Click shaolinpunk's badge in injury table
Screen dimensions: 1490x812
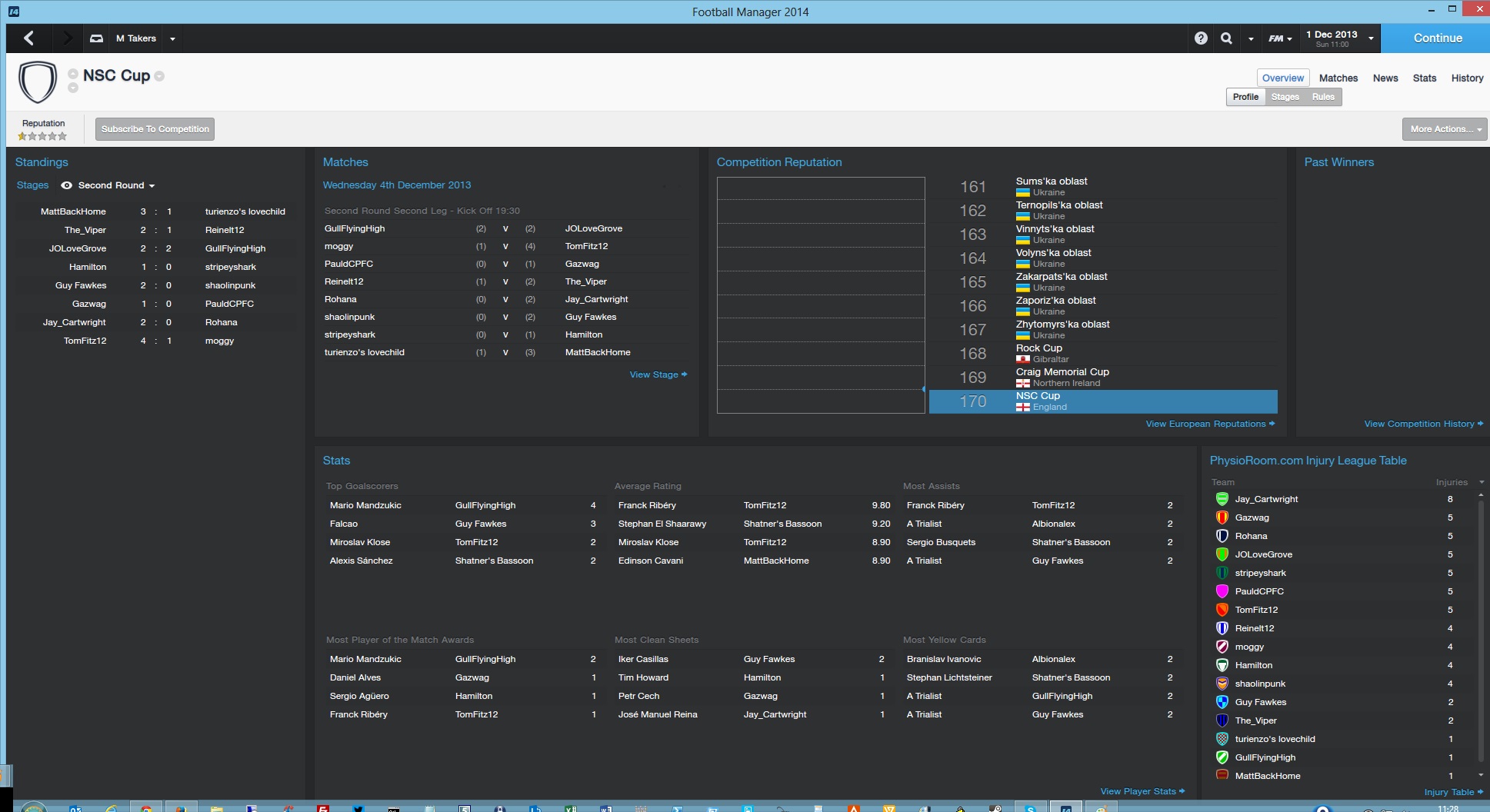1222,684
